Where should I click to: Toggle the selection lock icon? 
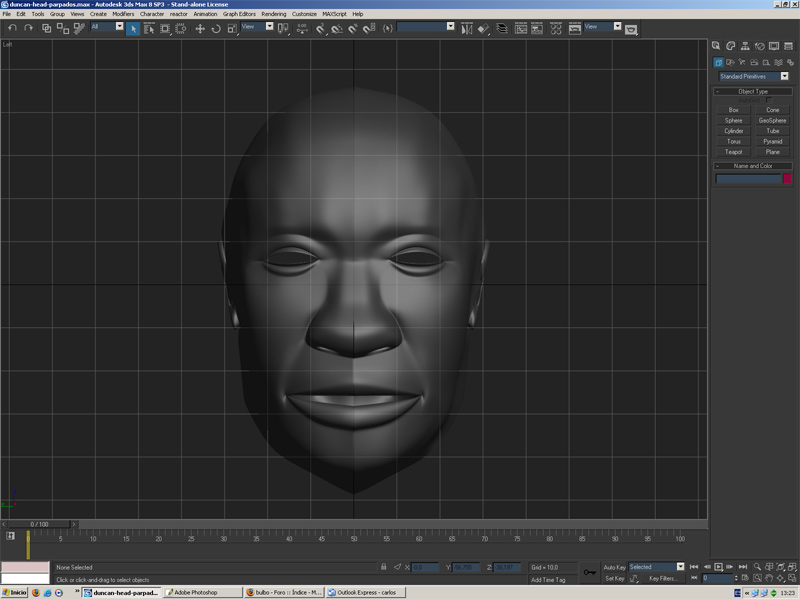383,567
